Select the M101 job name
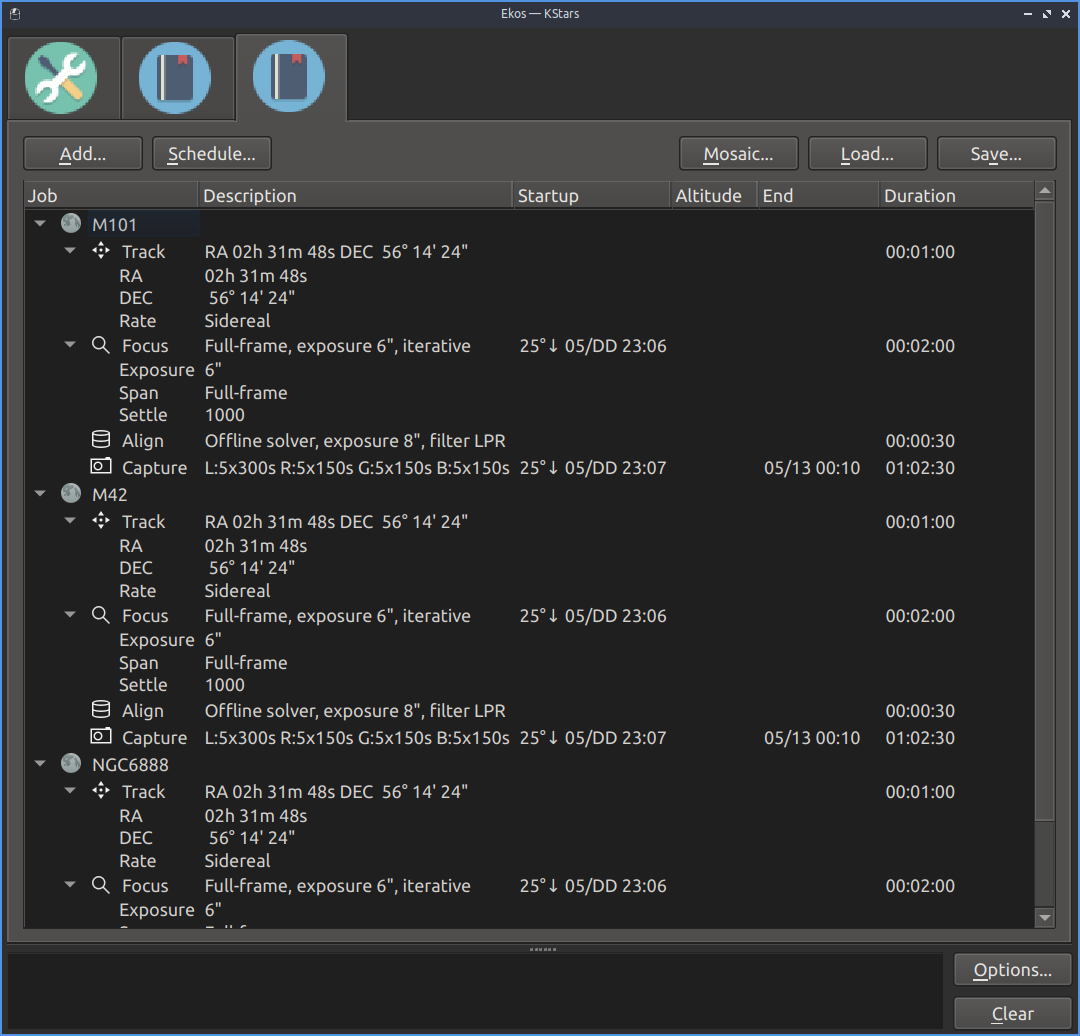 point(114,225)
